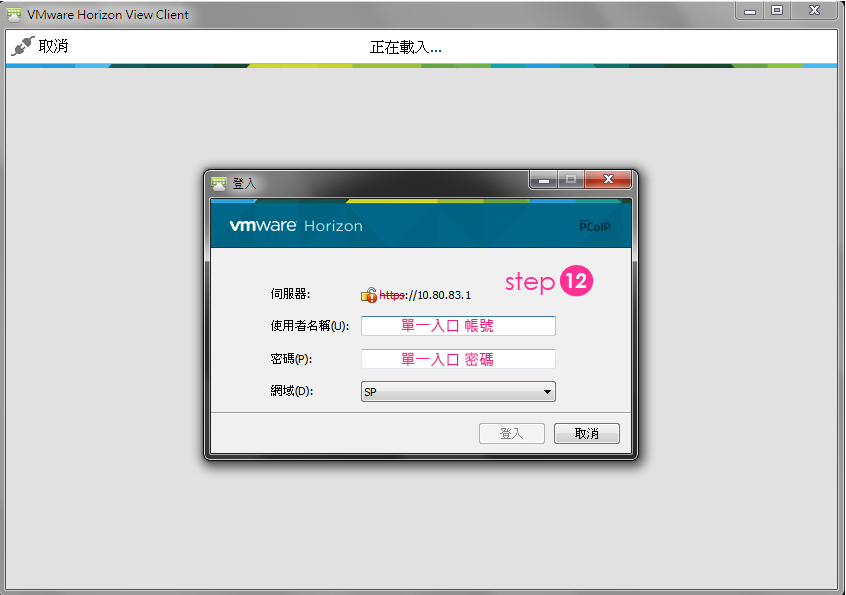Minimize the VMware Horizon View Client window
The height and width of the screenshot is (595, 846).
coord(750,11)
